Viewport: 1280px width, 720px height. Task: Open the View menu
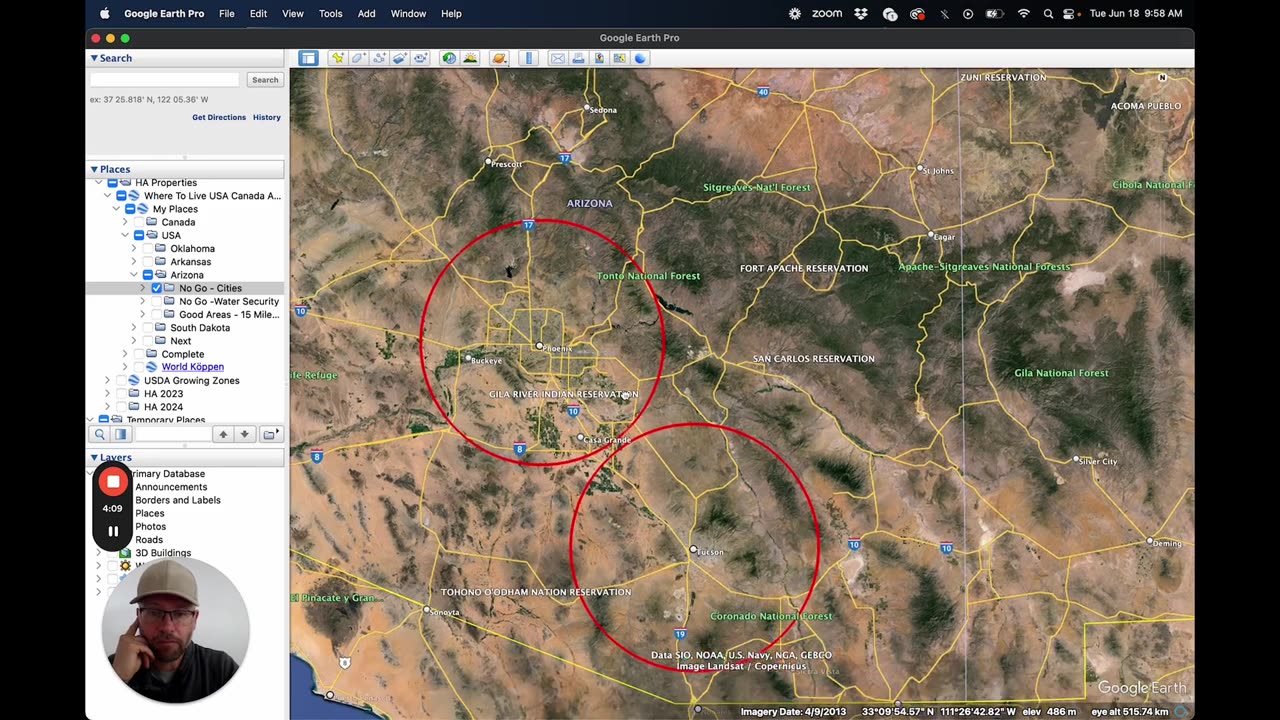[x=293, y=14]
